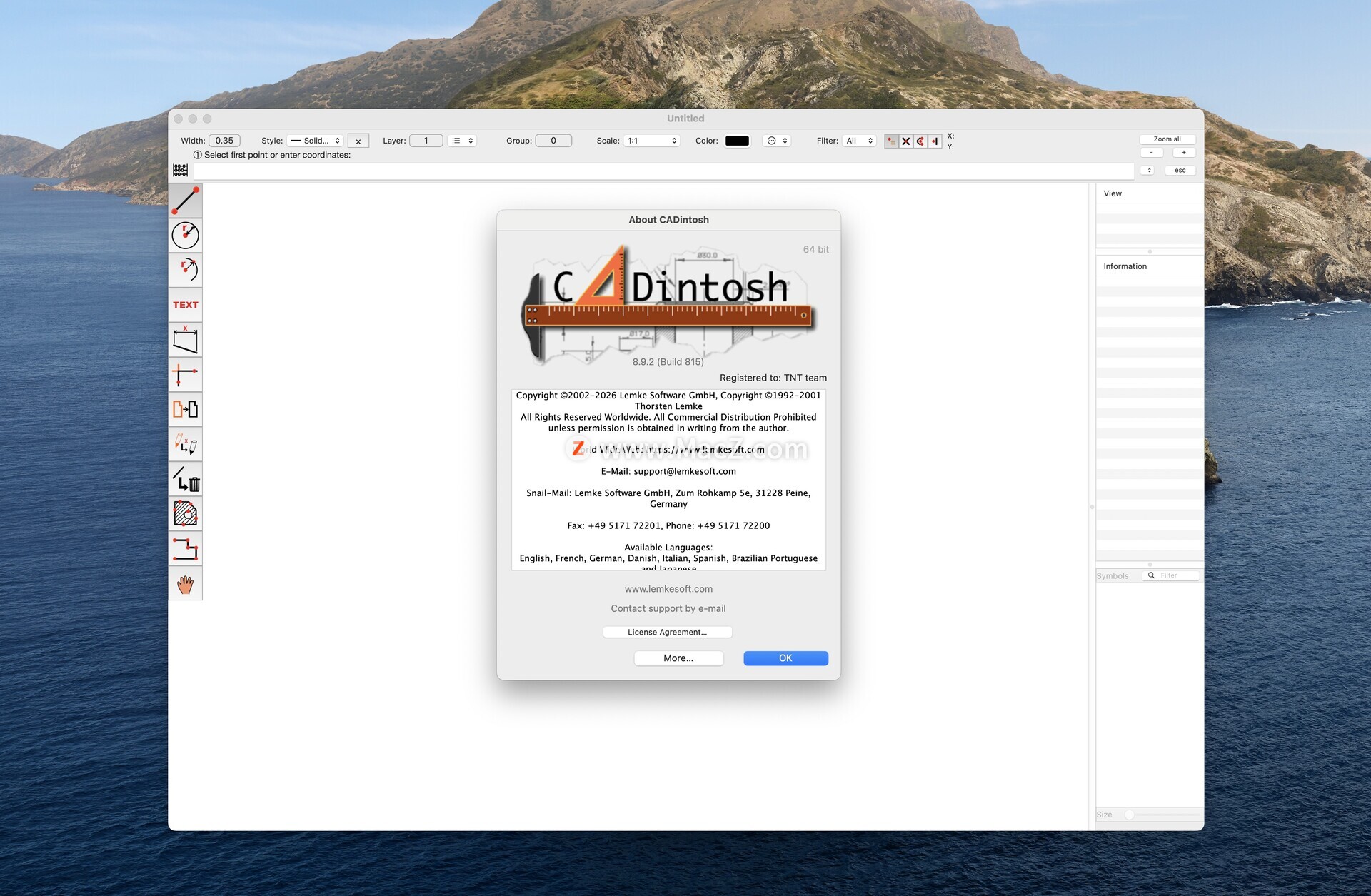Click the Symbols panel label
Screen dimensions: 1371x896
pos(1113,576)
